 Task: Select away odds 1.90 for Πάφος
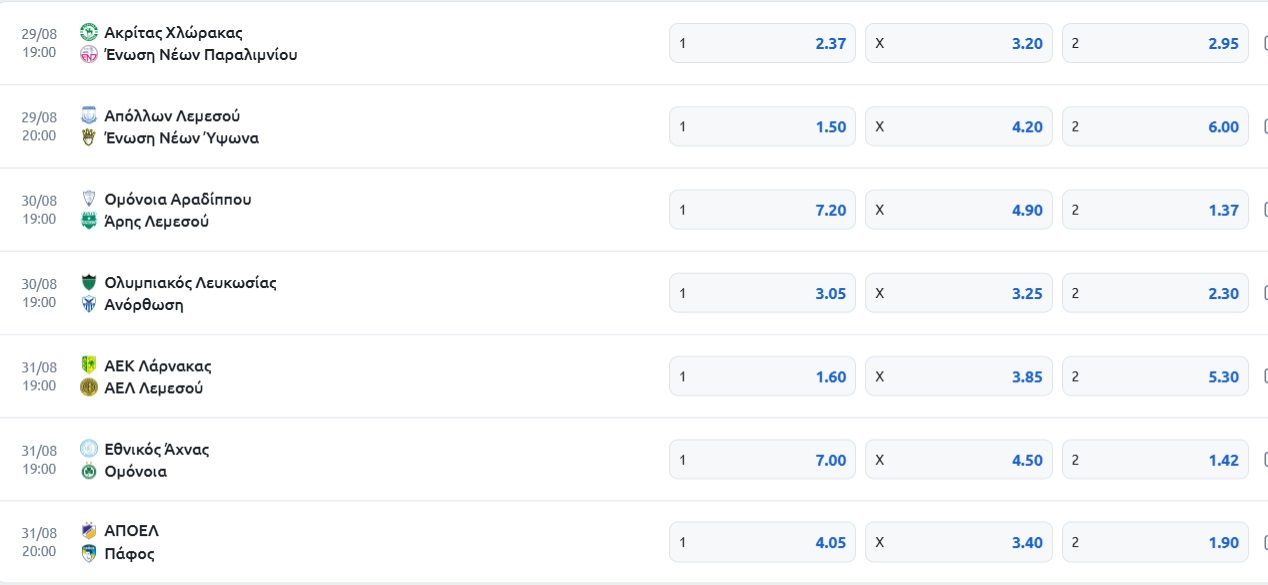point(1155,543)
